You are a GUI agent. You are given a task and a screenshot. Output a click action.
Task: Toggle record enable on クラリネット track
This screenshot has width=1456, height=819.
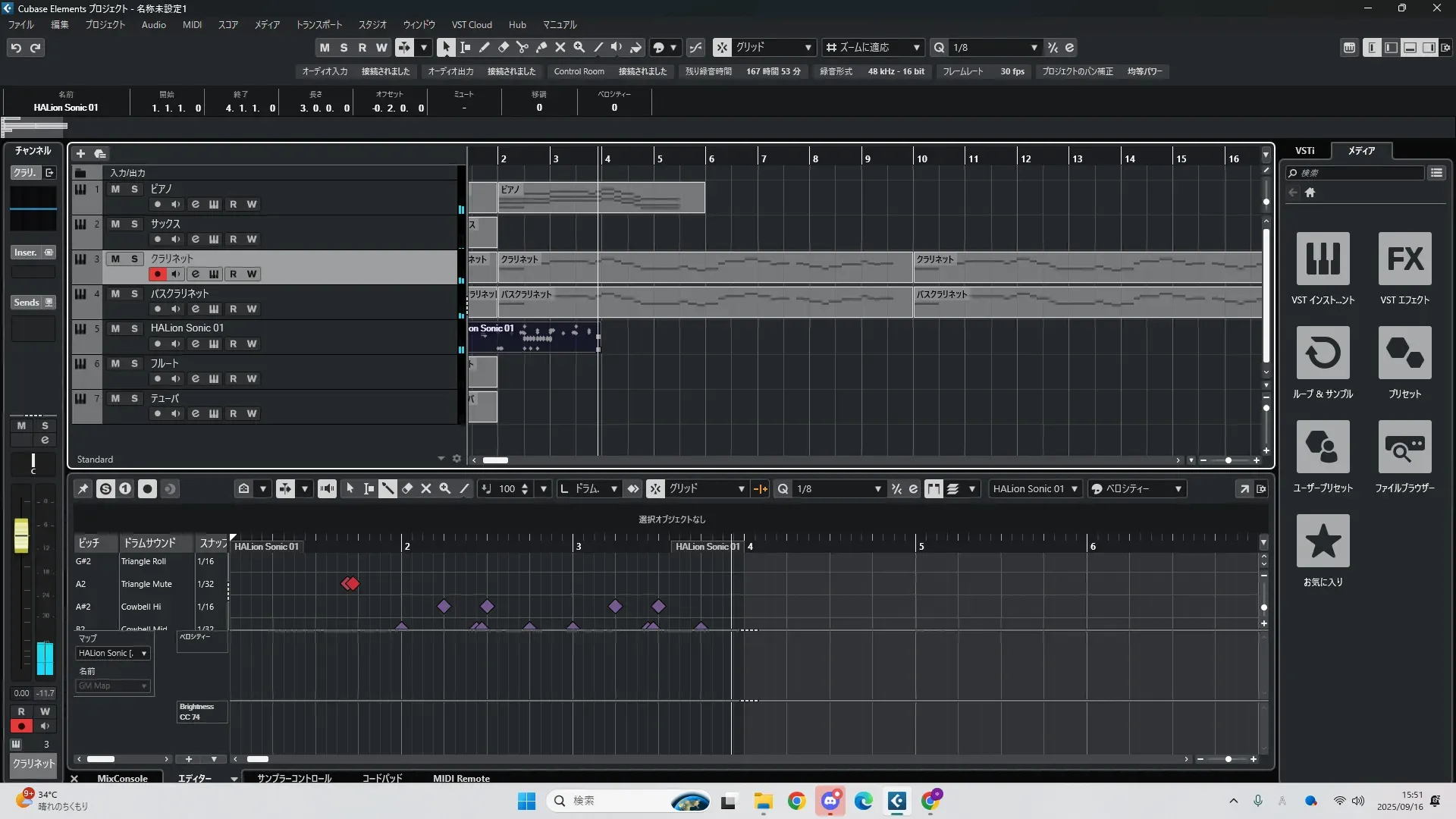click(x=157, y=274)
